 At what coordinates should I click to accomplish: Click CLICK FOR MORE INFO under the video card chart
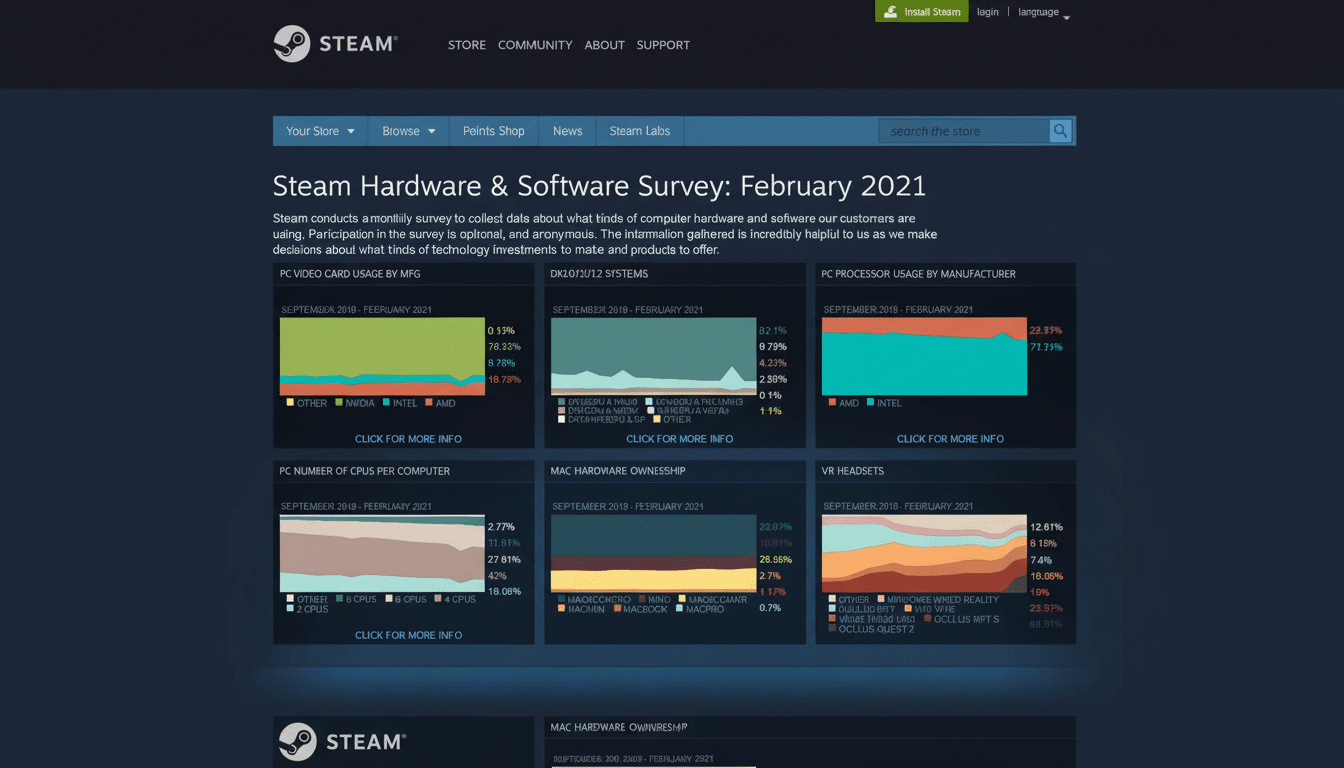pyautogui.click(x=408, y=438)
